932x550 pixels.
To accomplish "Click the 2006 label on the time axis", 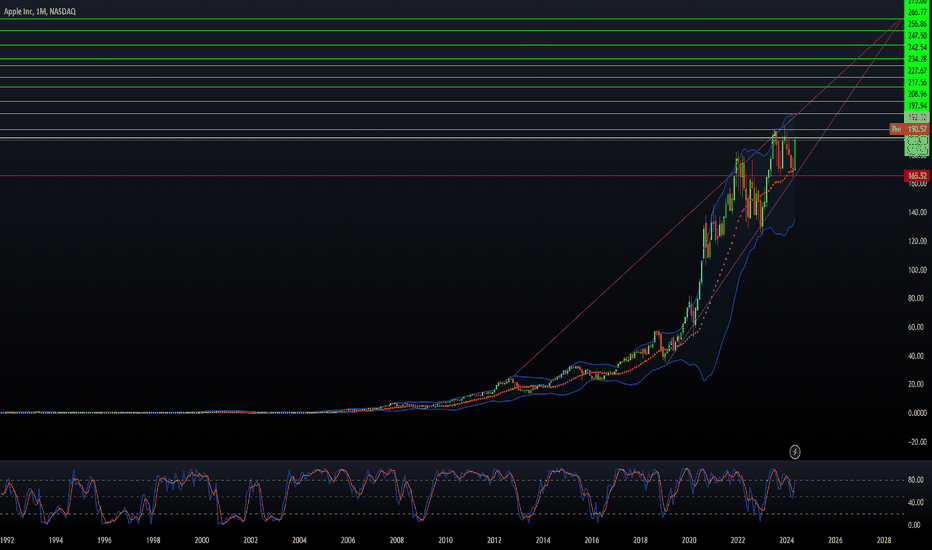I will click(x=348, y=540).
